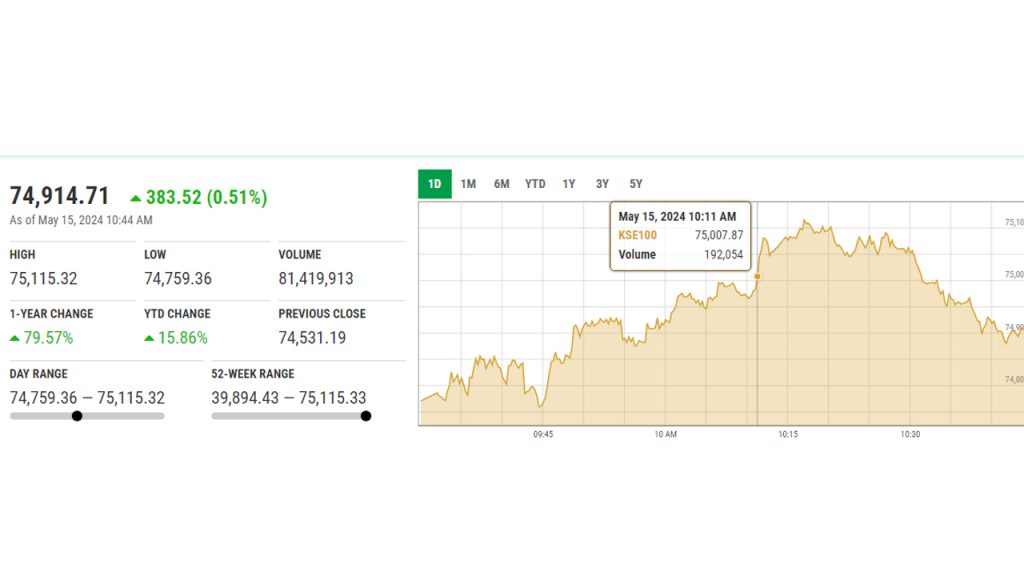
Task: Click the 10:15 time axis label
Action: click(788, 435)
